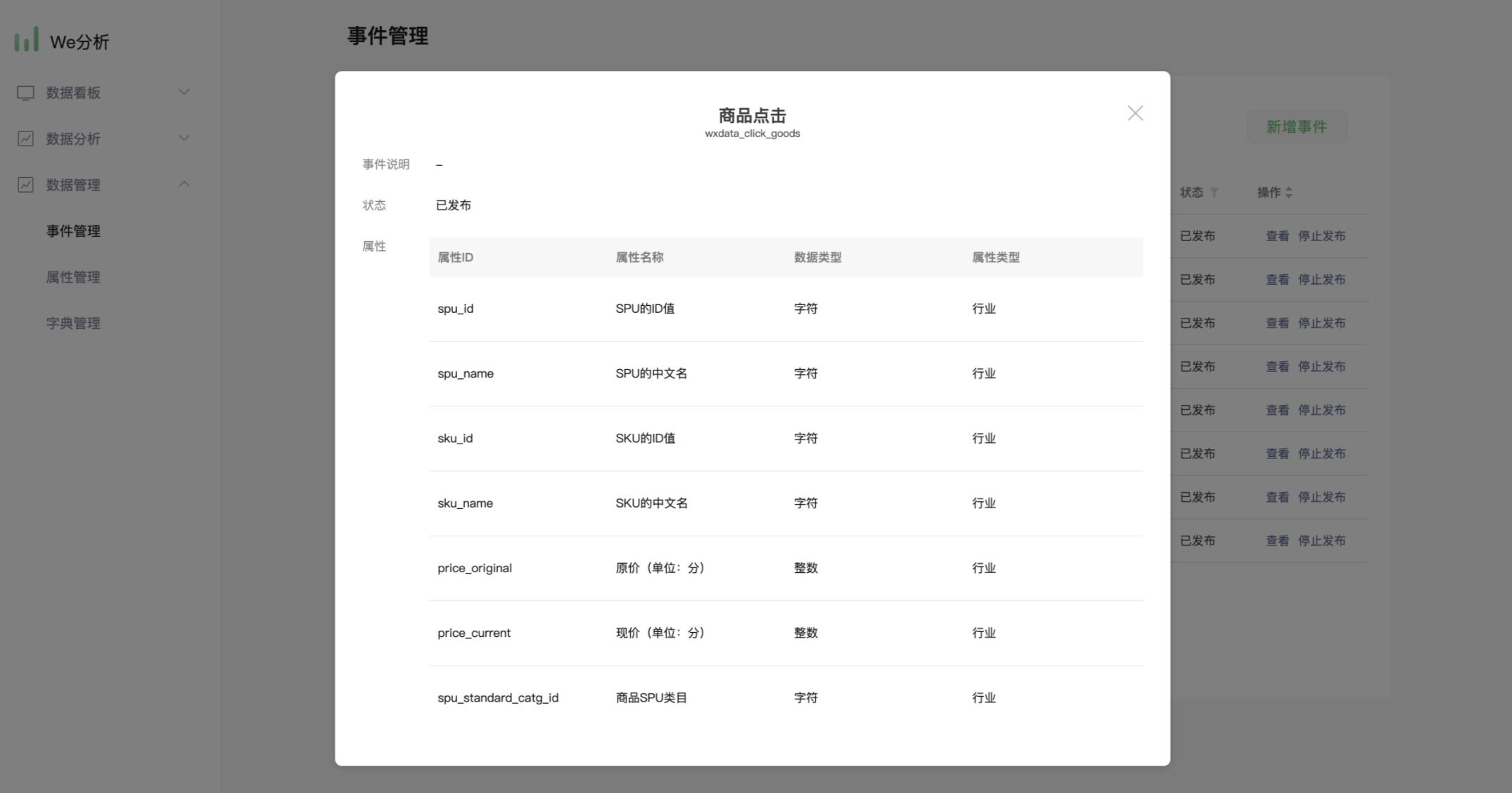Image resolution: width=1512 pixels, height=793 pixels.
Task: Open 字典管理 in the sidebar
Action: (x=73, y=323)
